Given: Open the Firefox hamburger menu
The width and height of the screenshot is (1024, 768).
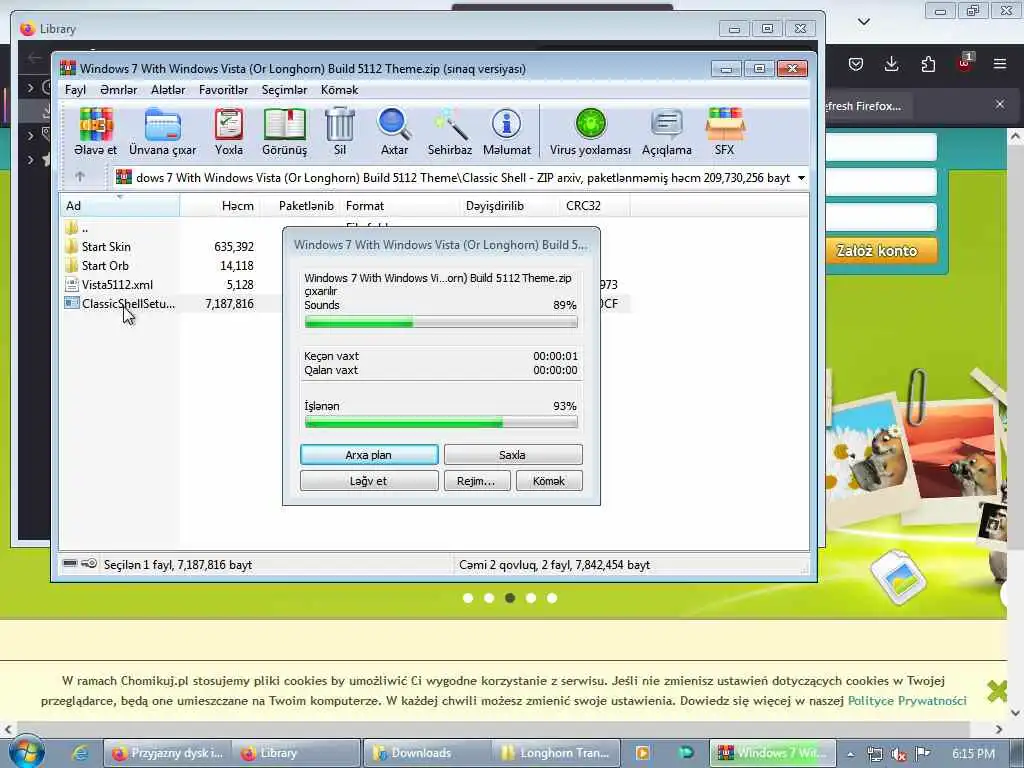Looking at the screenshot, I should 1000,64.
